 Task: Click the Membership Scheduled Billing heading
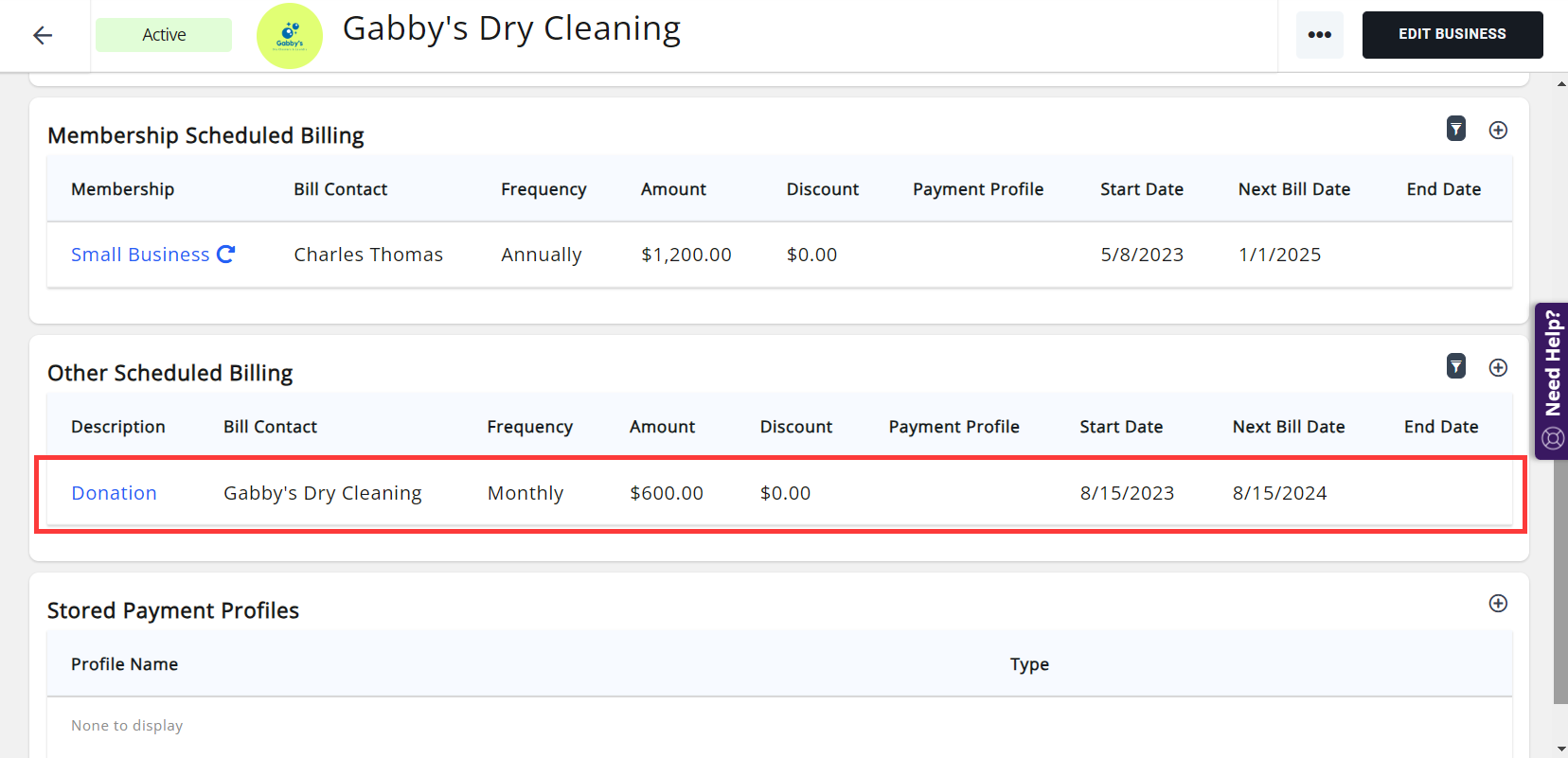pyautogui.click(x=205, y=135)
